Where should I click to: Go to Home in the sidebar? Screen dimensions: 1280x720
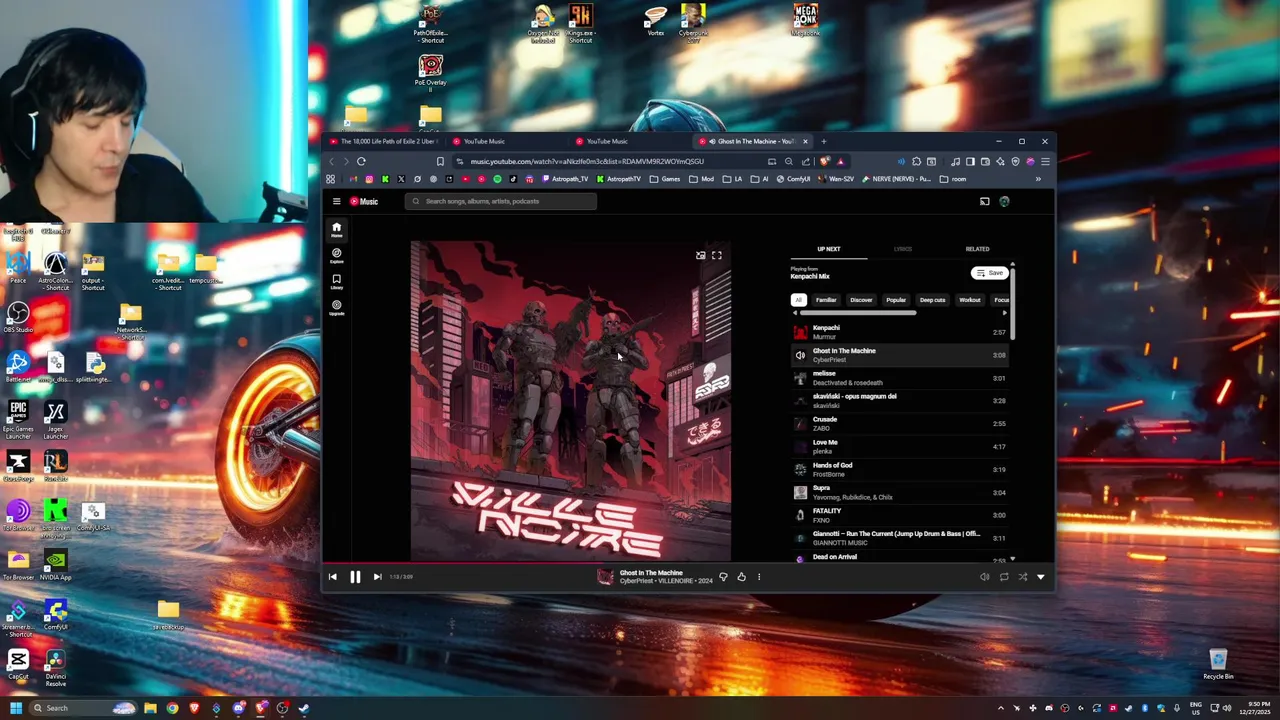click(336, 229)
